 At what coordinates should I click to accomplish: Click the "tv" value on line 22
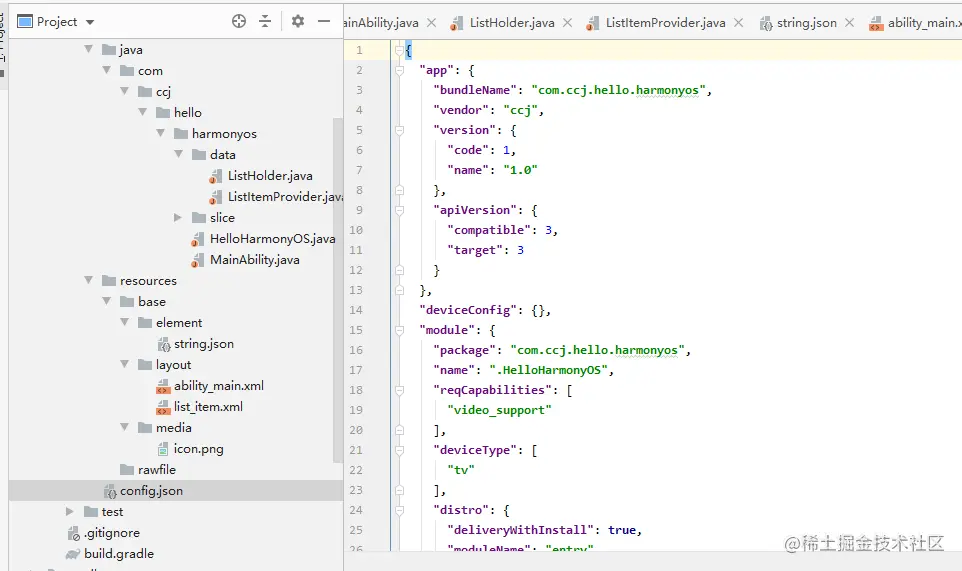point(461,470)
